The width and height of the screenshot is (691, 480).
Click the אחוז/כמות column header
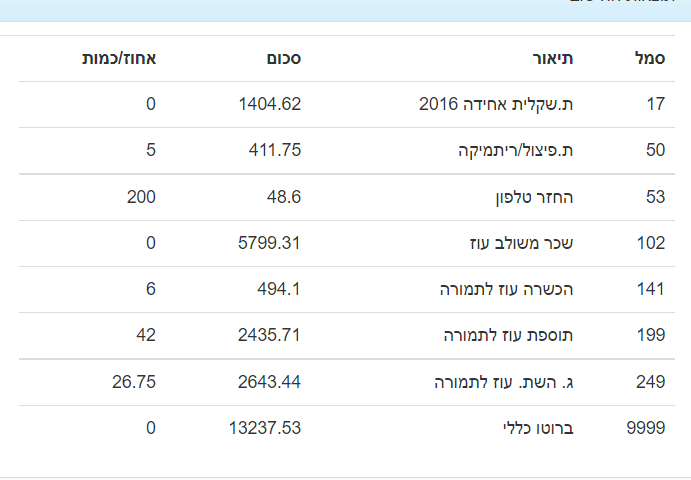(x=119, y=59)
